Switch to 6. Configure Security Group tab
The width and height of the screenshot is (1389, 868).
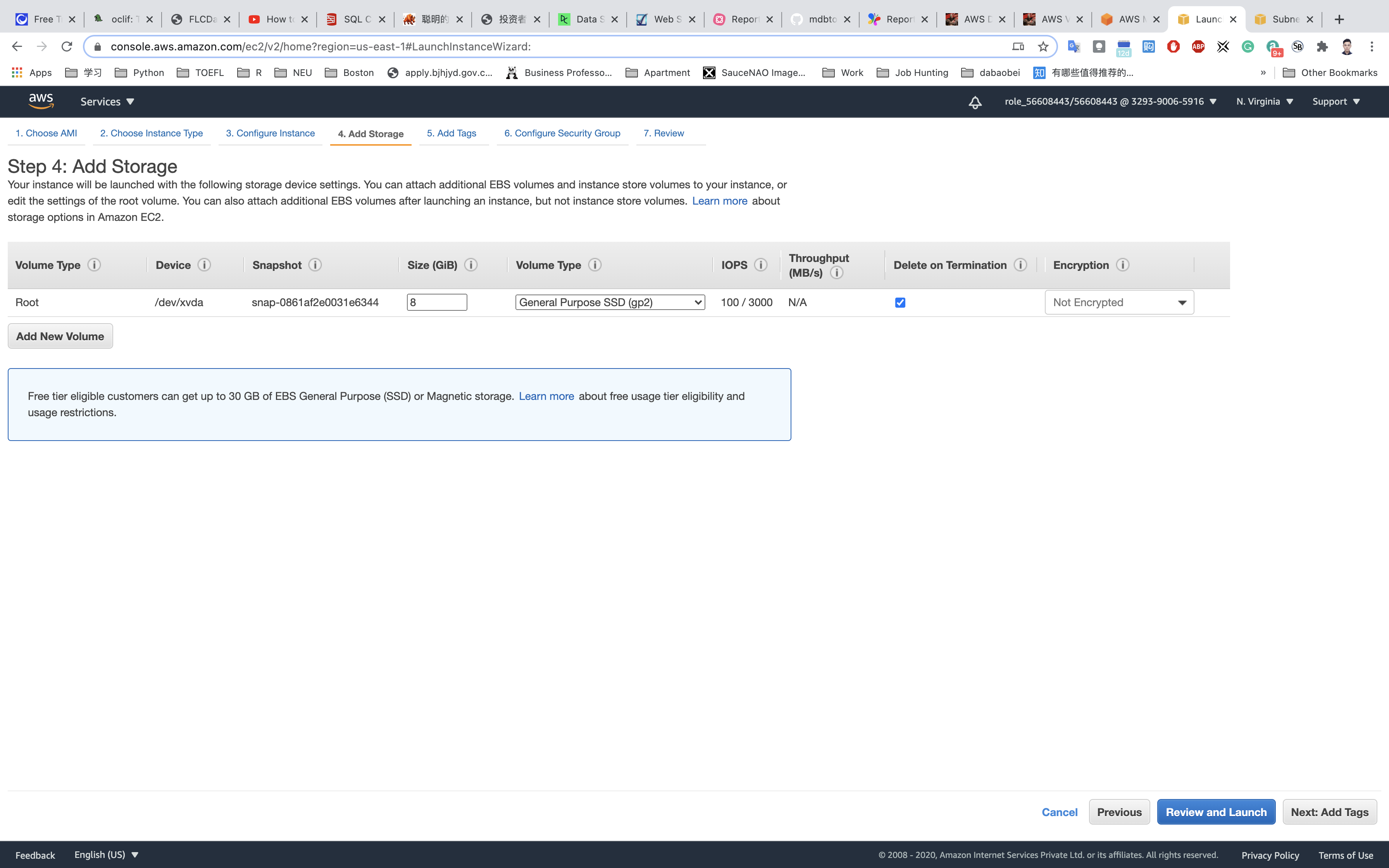pos(562,133)
